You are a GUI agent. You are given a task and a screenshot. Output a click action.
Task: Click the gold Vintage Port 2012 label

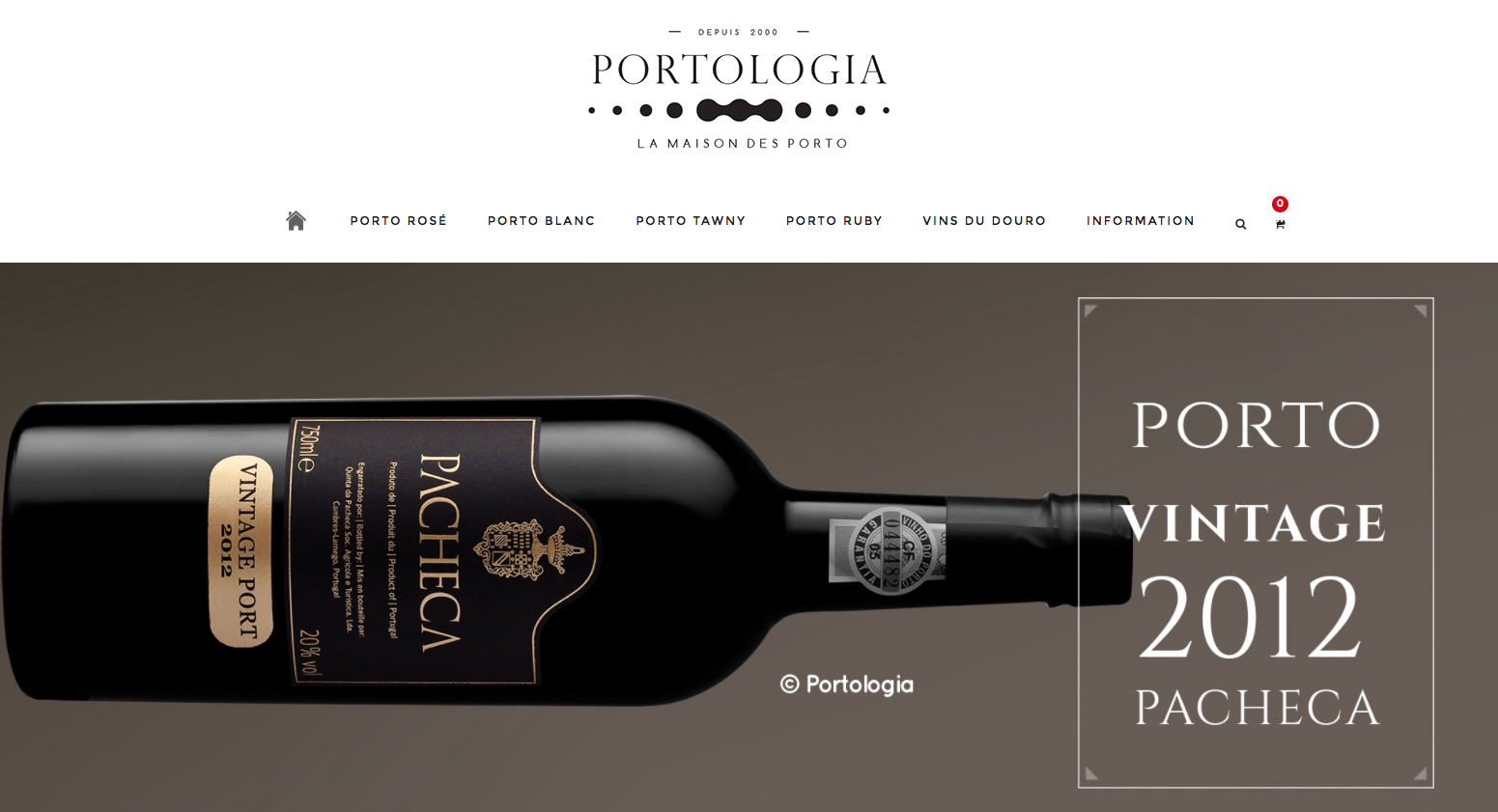coord(241,551)
